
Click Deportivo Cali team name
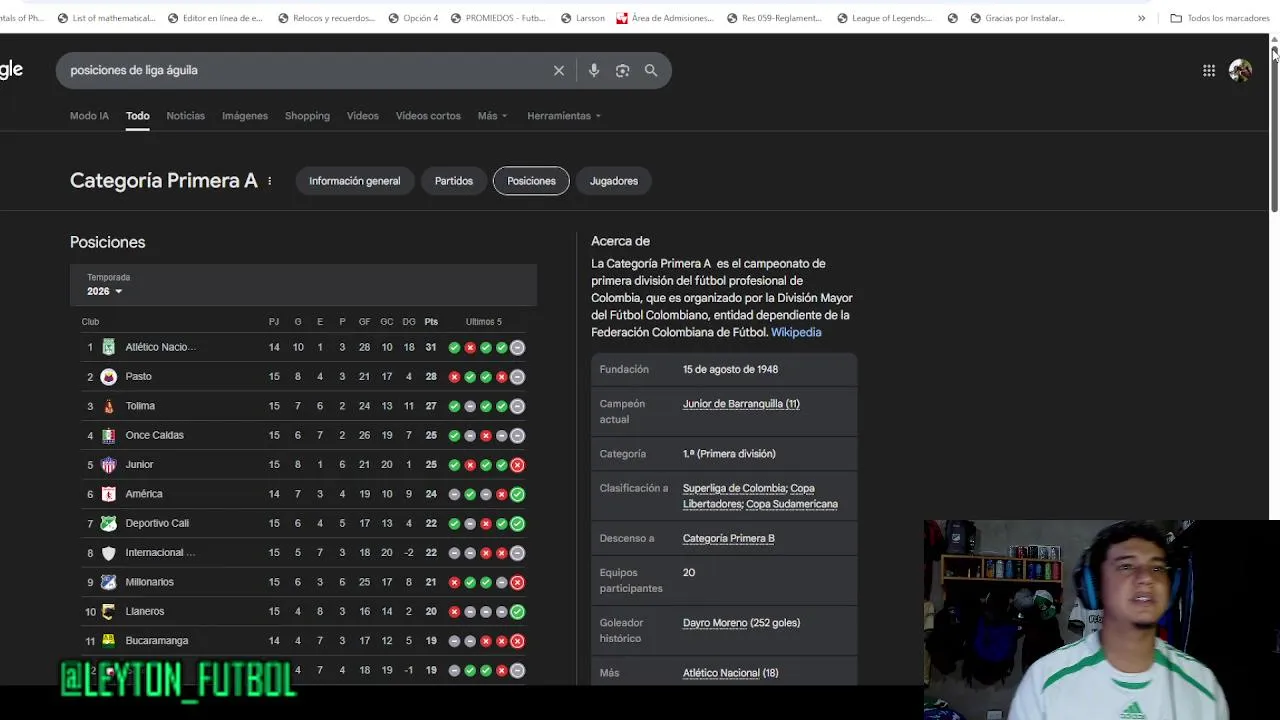click(x=157, y=523)
